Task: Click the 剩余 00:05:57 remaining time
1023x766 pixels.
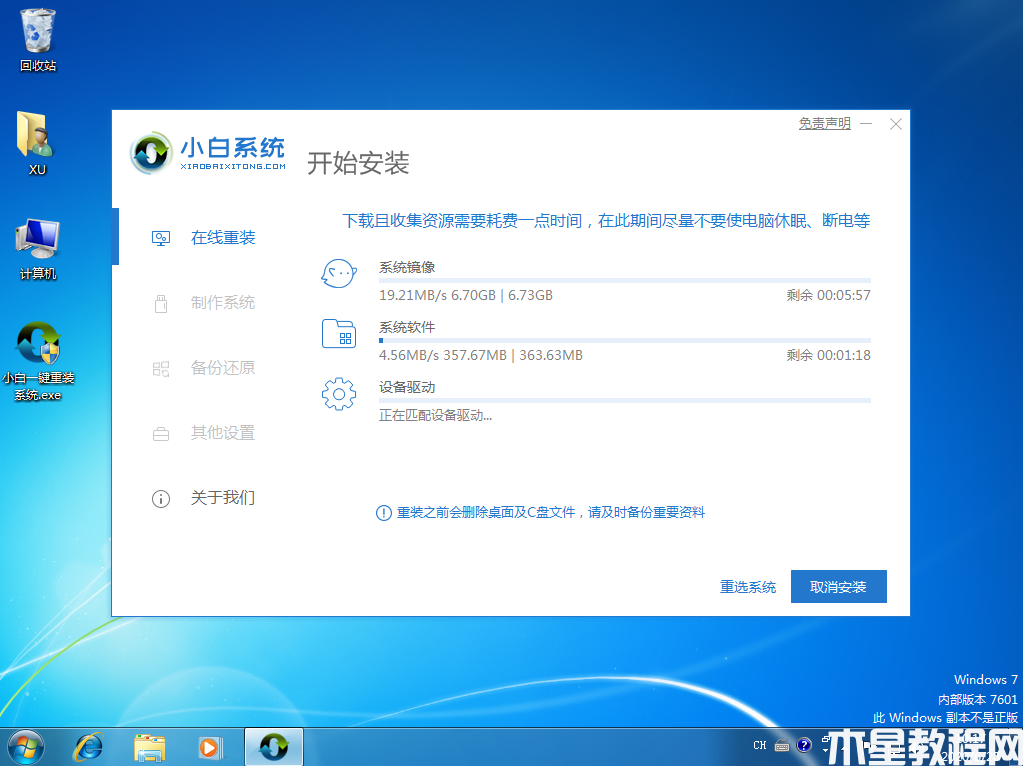Action: pos(829,295)
